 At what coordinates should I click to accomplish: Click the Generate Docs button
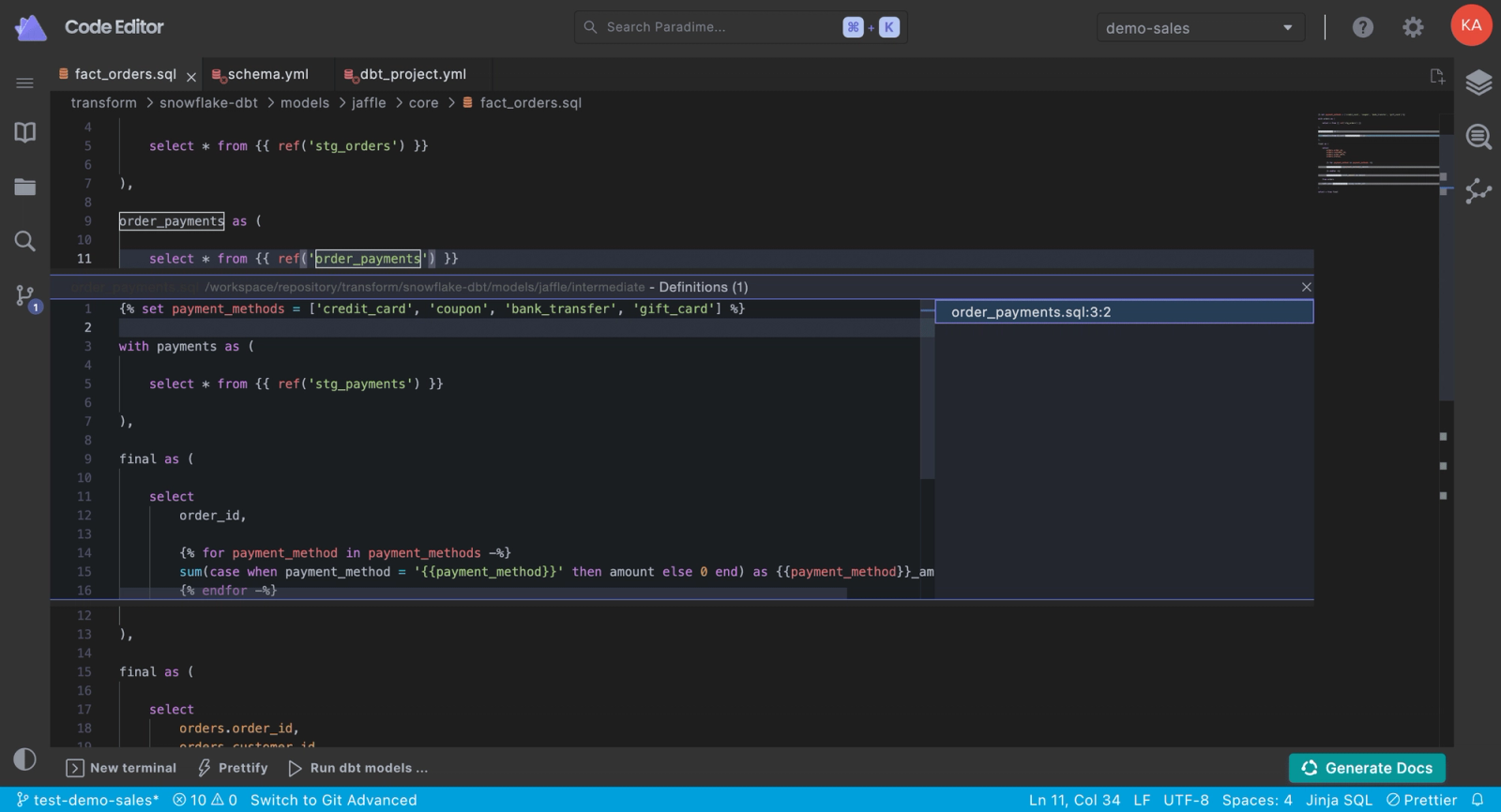1367,768
